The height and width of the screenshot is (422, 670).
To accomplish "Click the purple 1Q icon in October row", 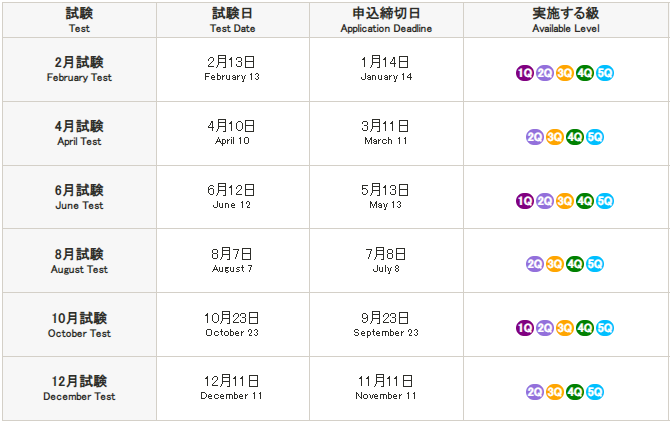I will tap(524, 328).
